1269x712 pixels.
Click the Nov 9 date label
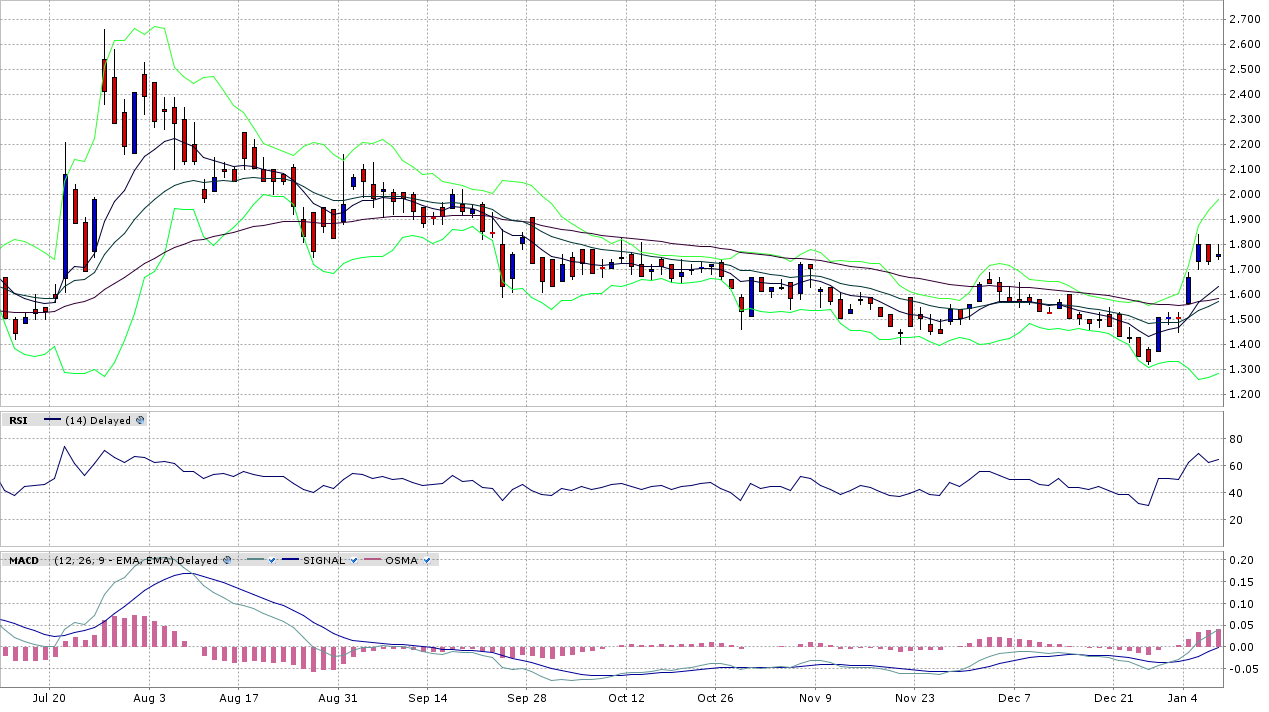(x=816, y=697)
